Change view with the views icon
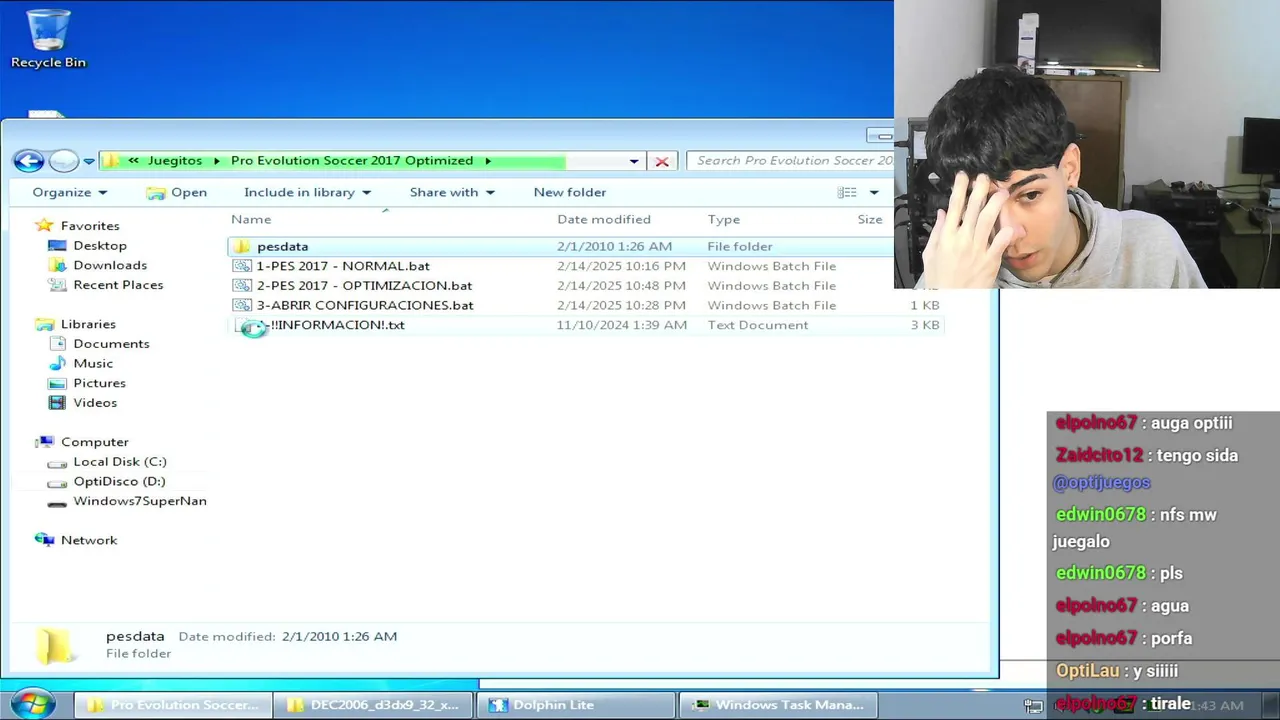Viewport: 1280px width, 720px height. click(x=847, y=192)
